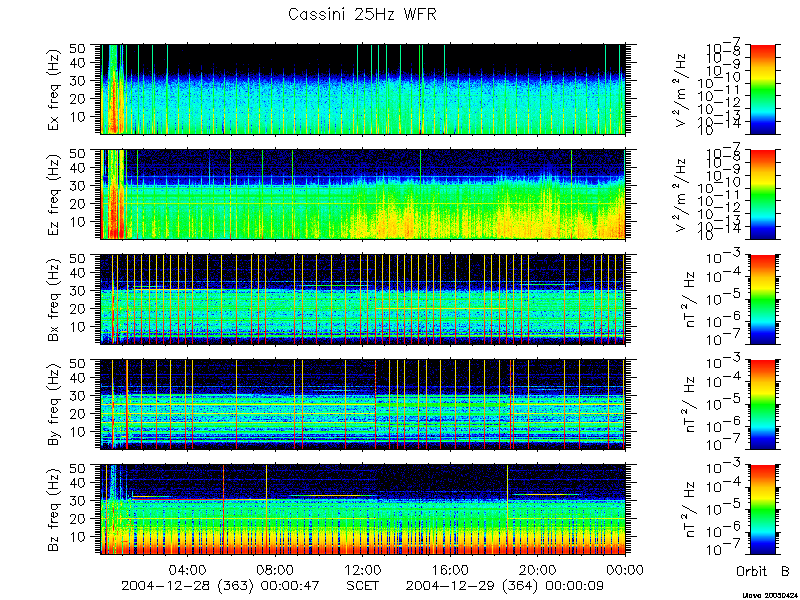This screenshot has height=600, width=800.
Task: Click the 16:00 time axis label
Action: pyautogui.click(x=451, y=570)
